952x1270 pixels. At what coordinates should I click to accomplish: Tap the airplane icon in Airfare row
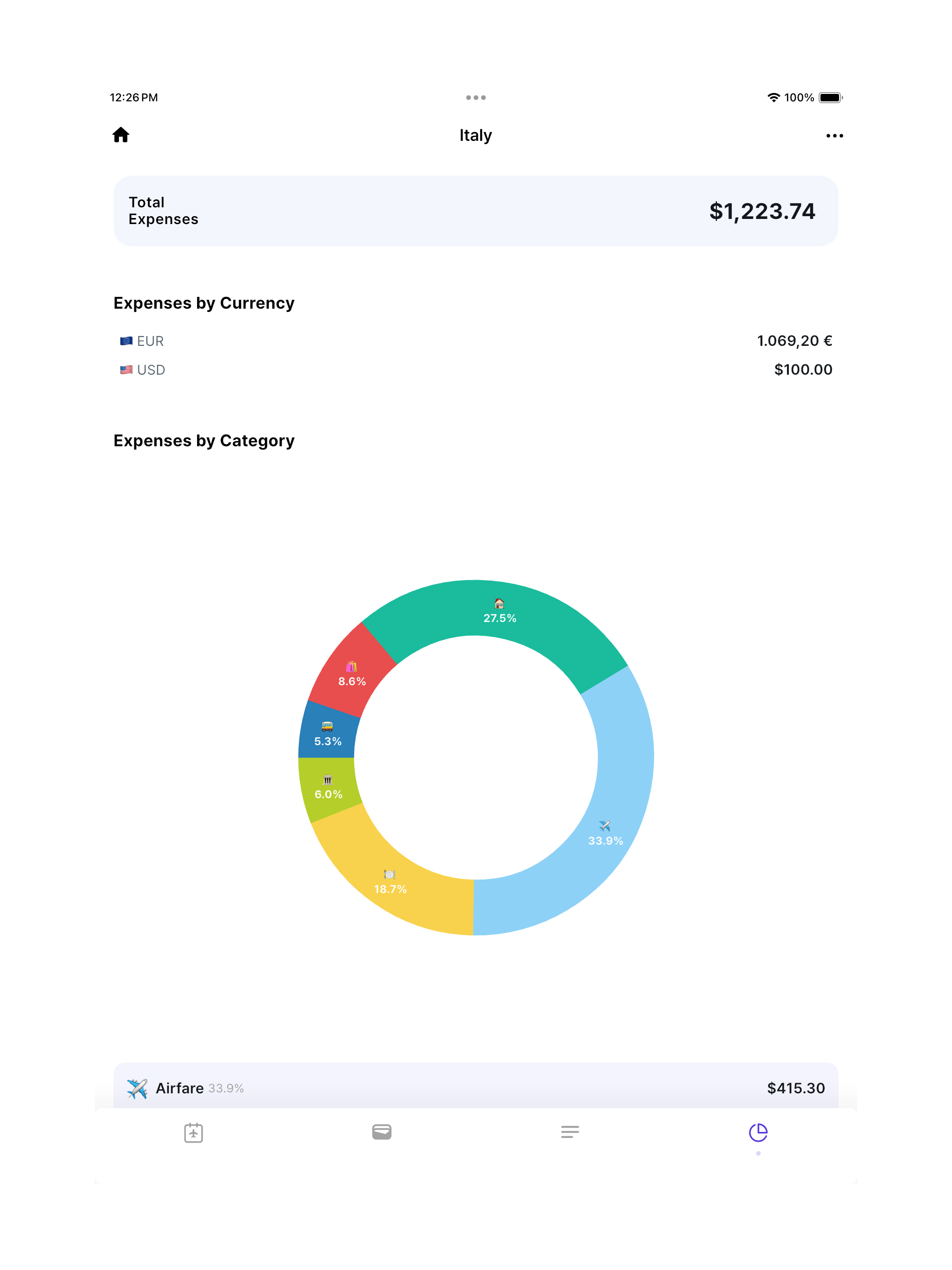[x=137, y=1088]
